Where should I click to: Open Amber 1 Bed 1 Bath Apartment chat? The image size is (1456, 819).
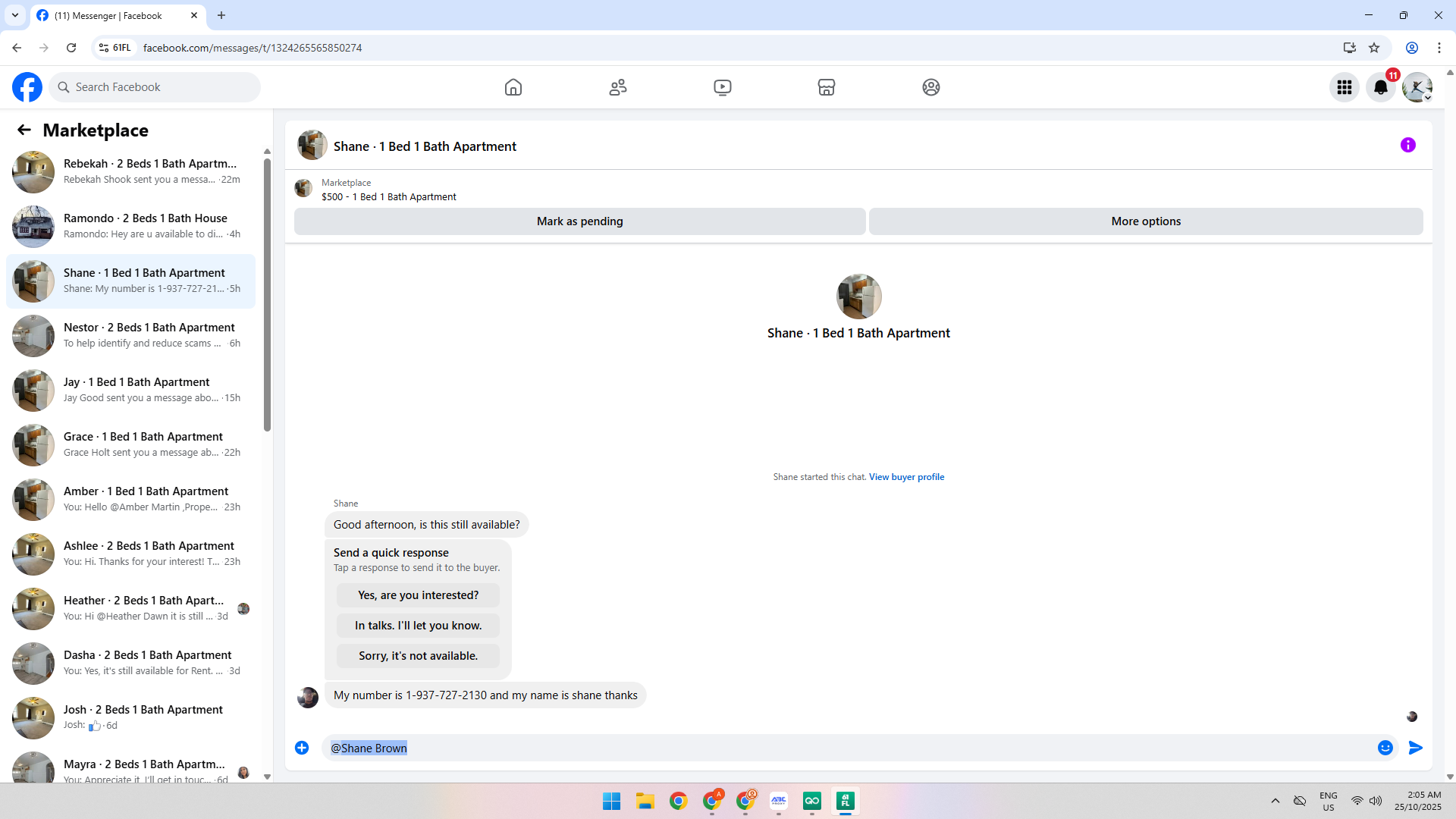pyautogui.click(x=130, y=500)
